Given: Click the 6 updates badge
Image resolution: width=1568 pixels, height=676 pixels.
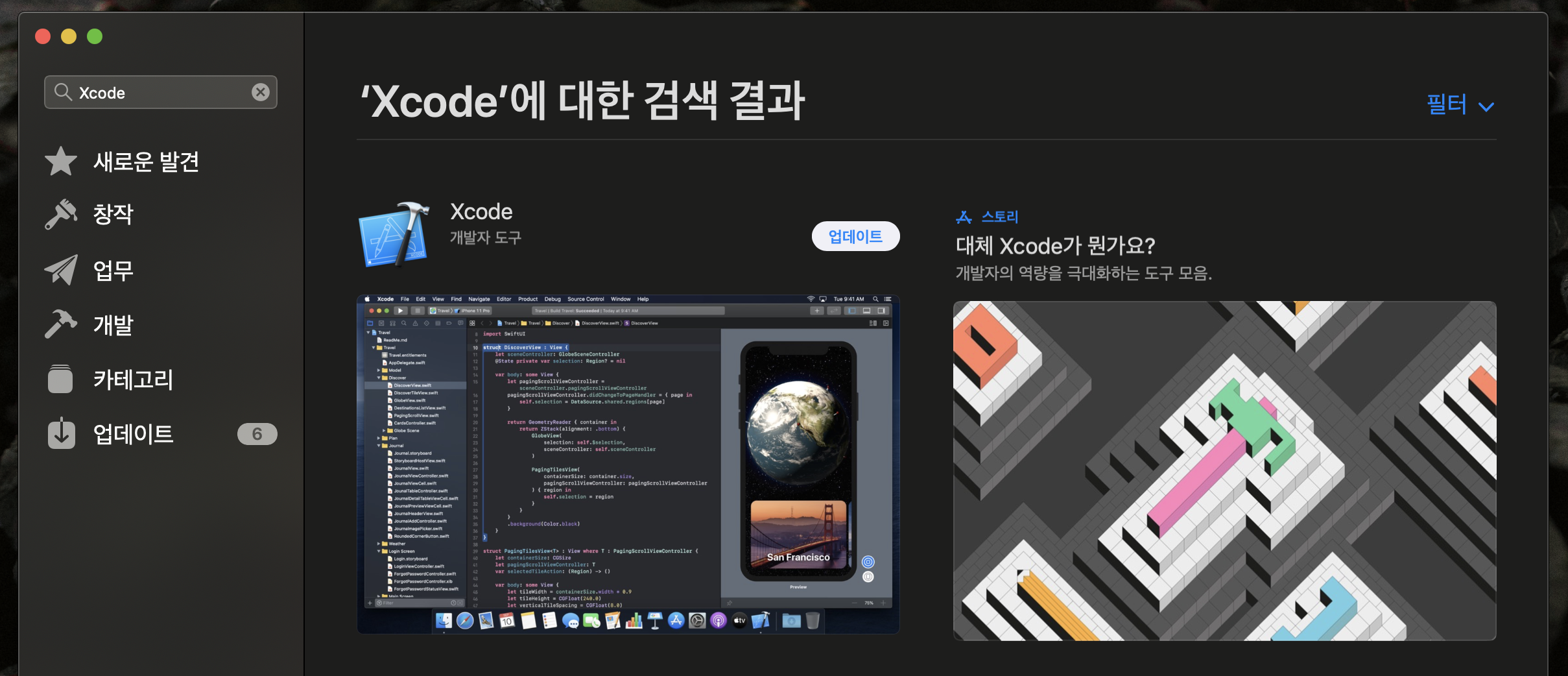Looking at the screenshot, I should pyautogui.click(x=257, y=433).
